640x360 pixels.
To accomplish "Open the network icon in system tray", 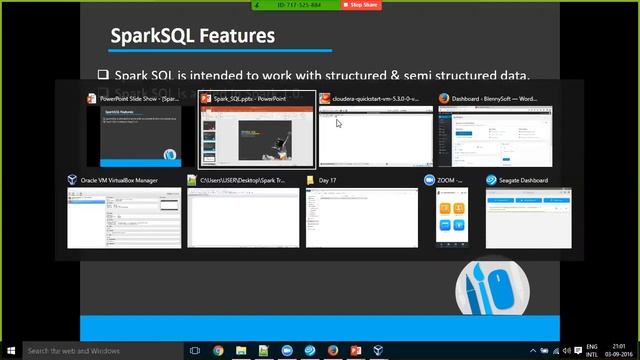I will [556, 351].
